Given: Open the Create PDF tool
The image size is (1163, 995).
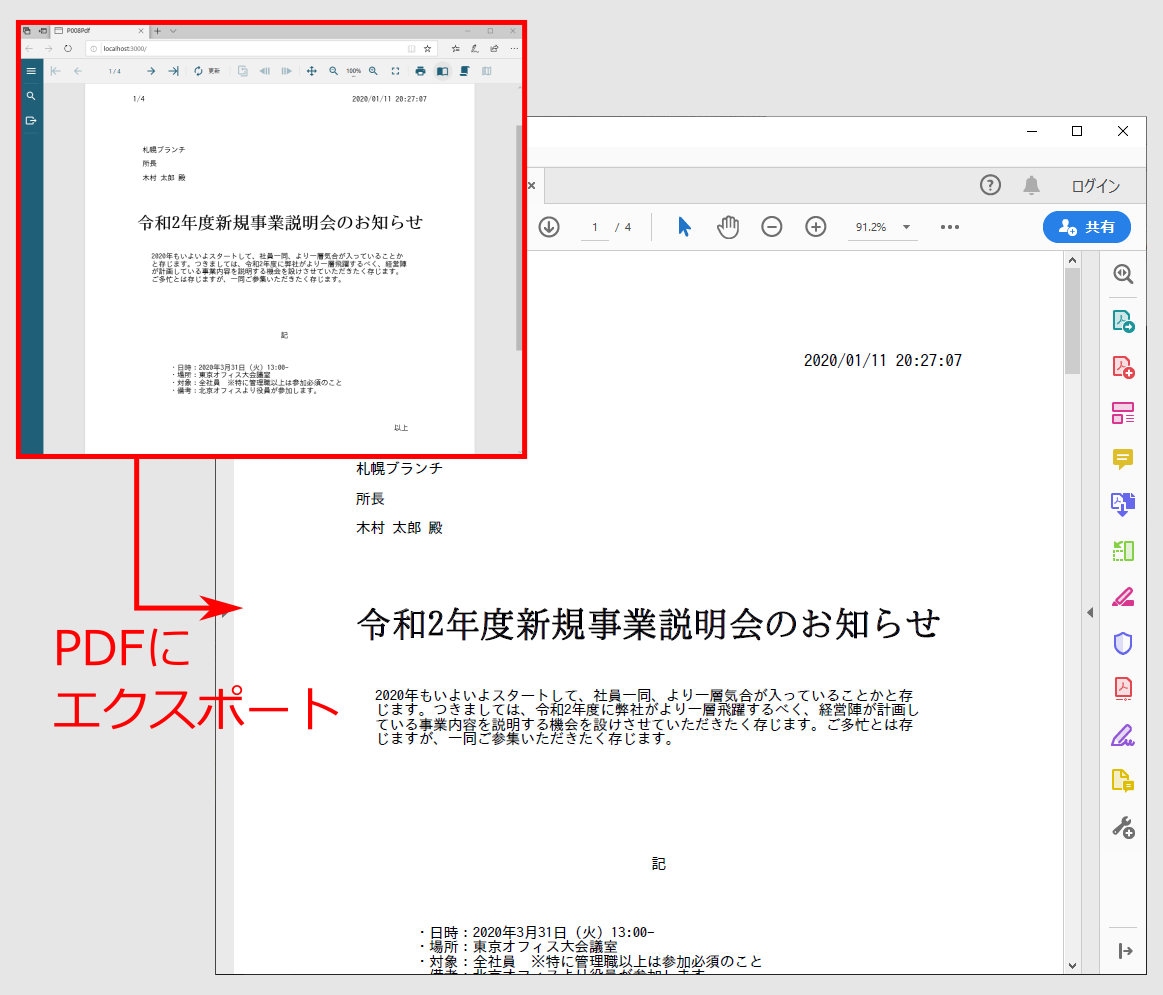Looking at the screenshot, I should click(1123, 367).
